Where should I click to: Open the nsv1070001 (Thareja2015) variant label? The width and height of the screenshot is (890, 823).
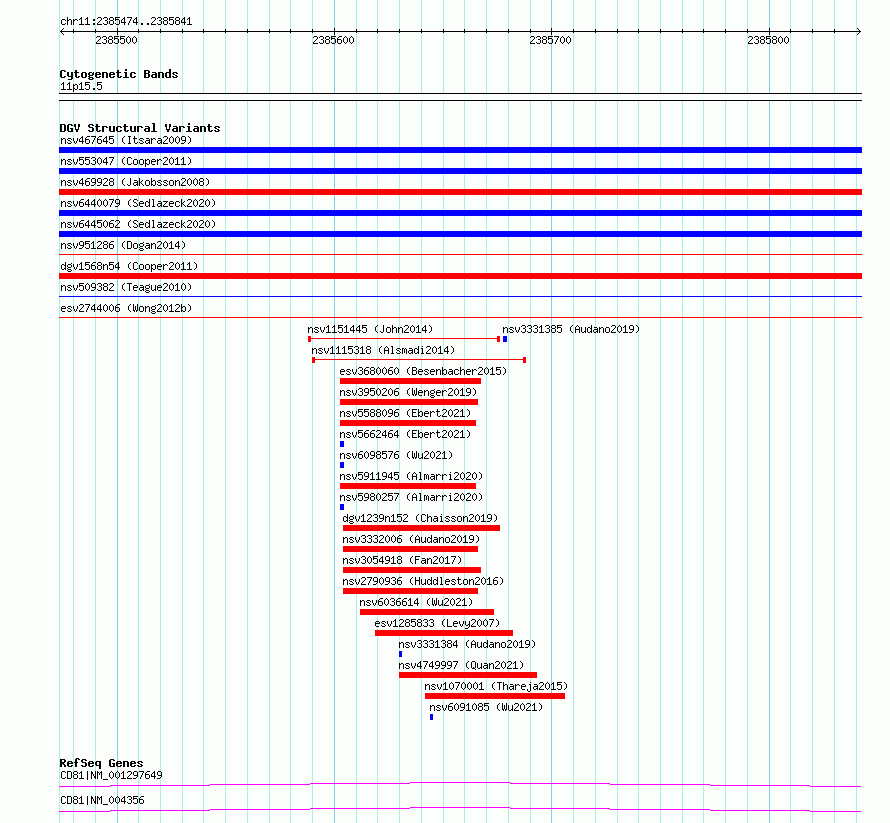point(496,686)
